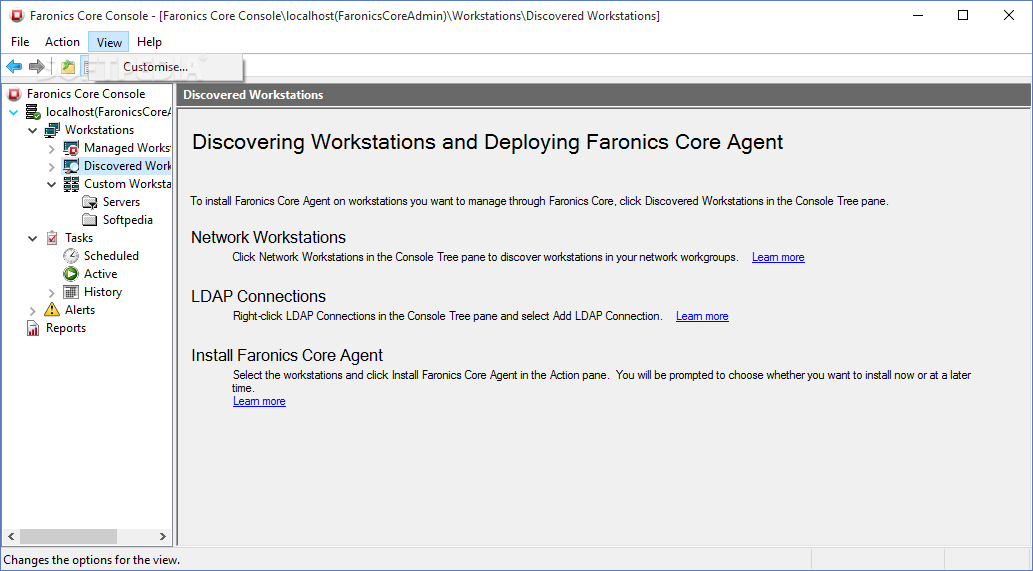Screen dimensions: 1033x571
Task: Select the Reports chart icon
Action: coord(33,328)
